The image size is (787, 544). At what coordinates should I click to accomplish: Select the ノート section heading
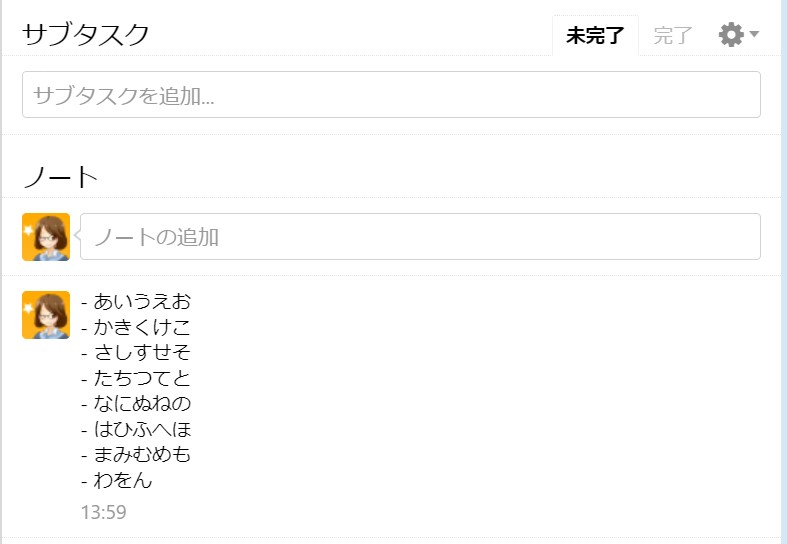tap(60, 177)
